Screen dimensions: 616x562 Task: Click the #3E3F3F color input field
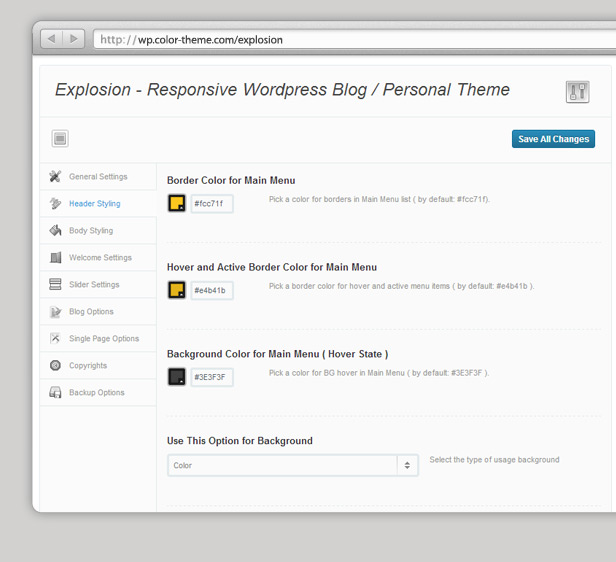point(212,377)
